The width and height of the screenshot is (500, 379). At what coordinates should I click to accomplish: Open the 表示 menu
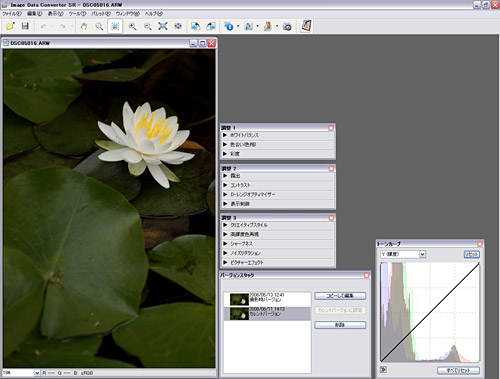(x=55, y=14)
